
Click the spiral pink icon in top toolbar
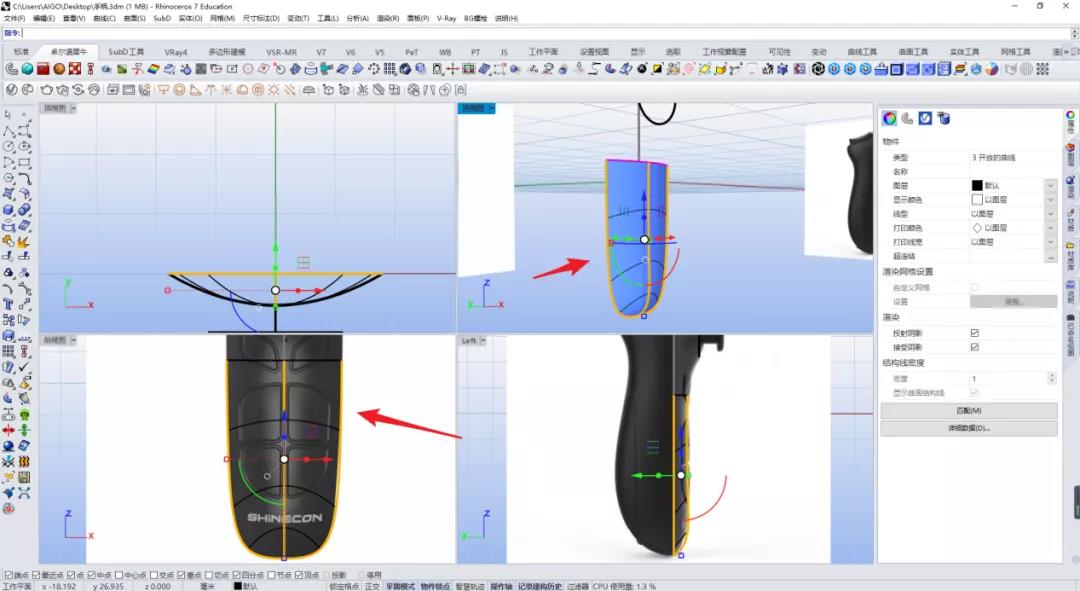pyautogui.click(x=688, y=69)
